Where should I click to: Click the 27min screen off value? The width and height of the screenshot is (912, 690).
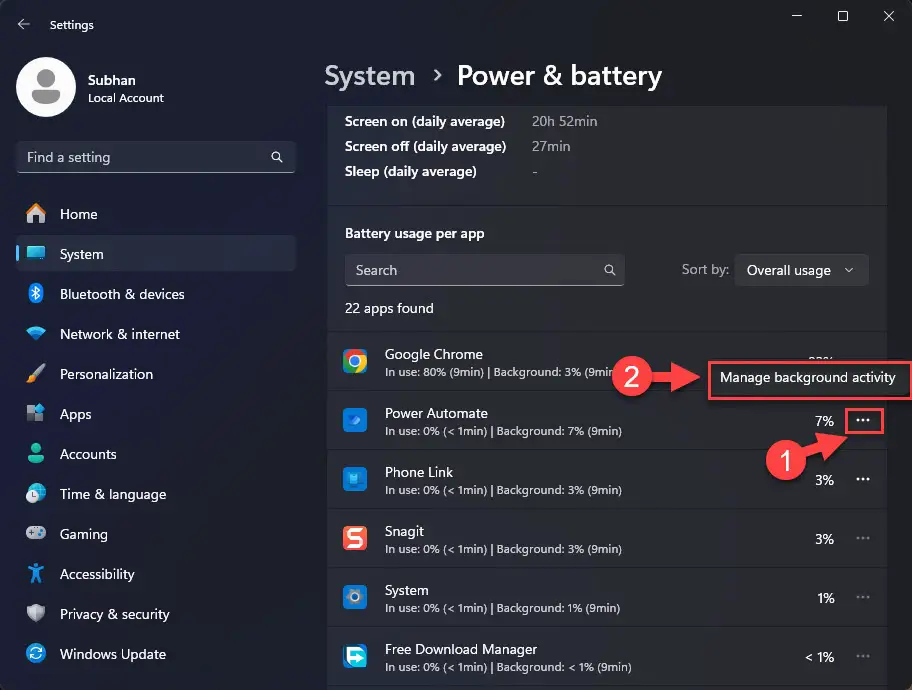tap(551, 146)
